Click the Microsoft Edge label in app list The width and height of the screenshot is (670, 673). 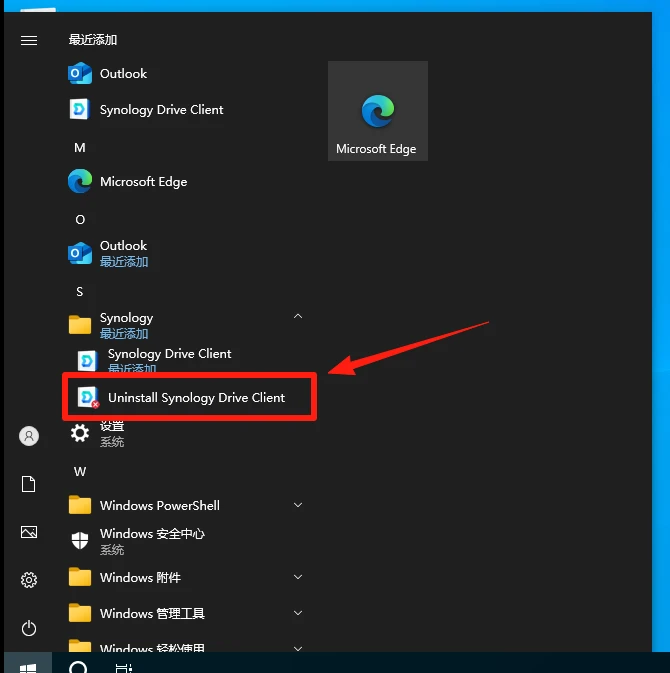pos(143,182)
